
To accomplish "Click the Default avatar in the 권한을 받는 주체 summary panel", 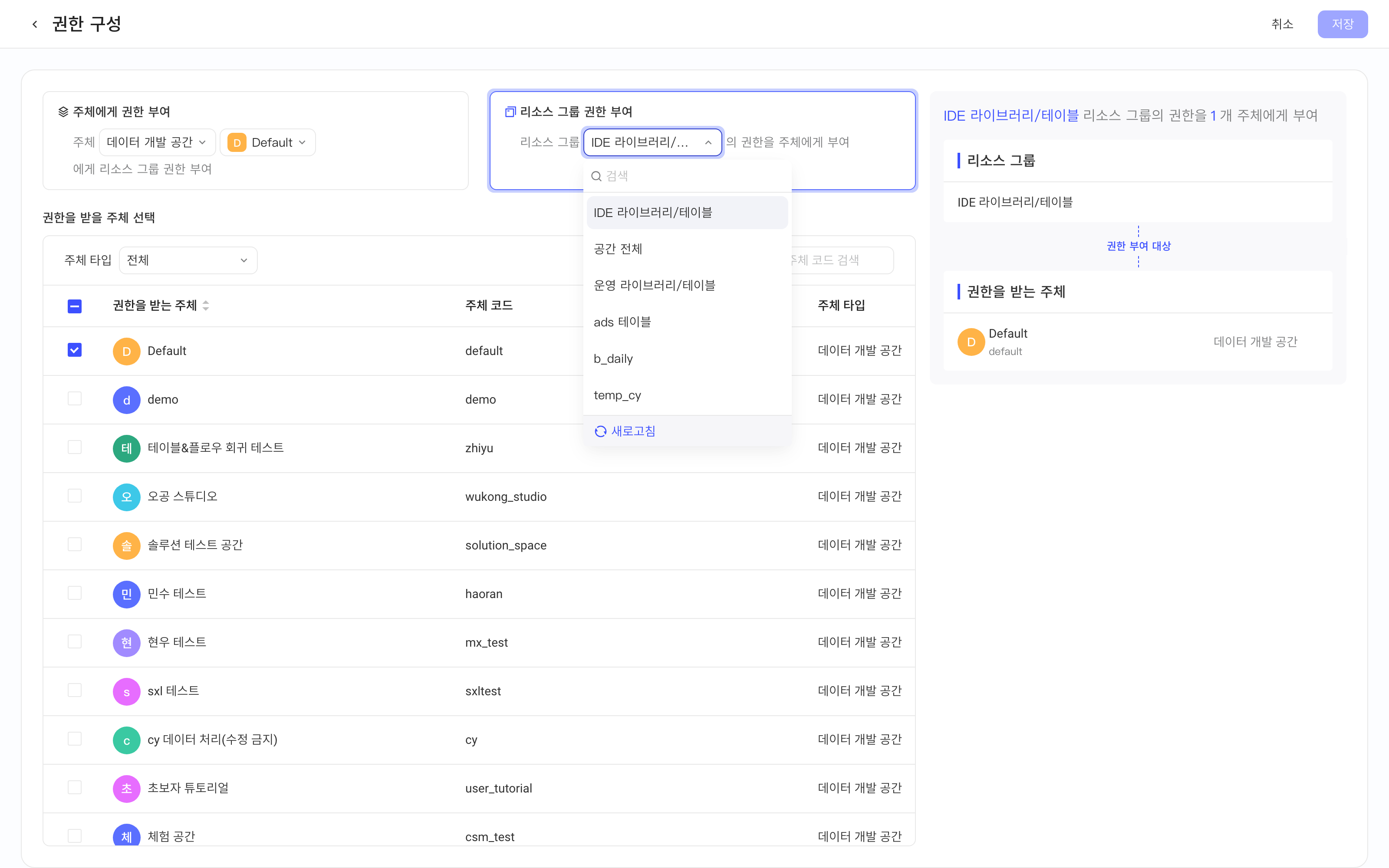I will click(971, 342).
